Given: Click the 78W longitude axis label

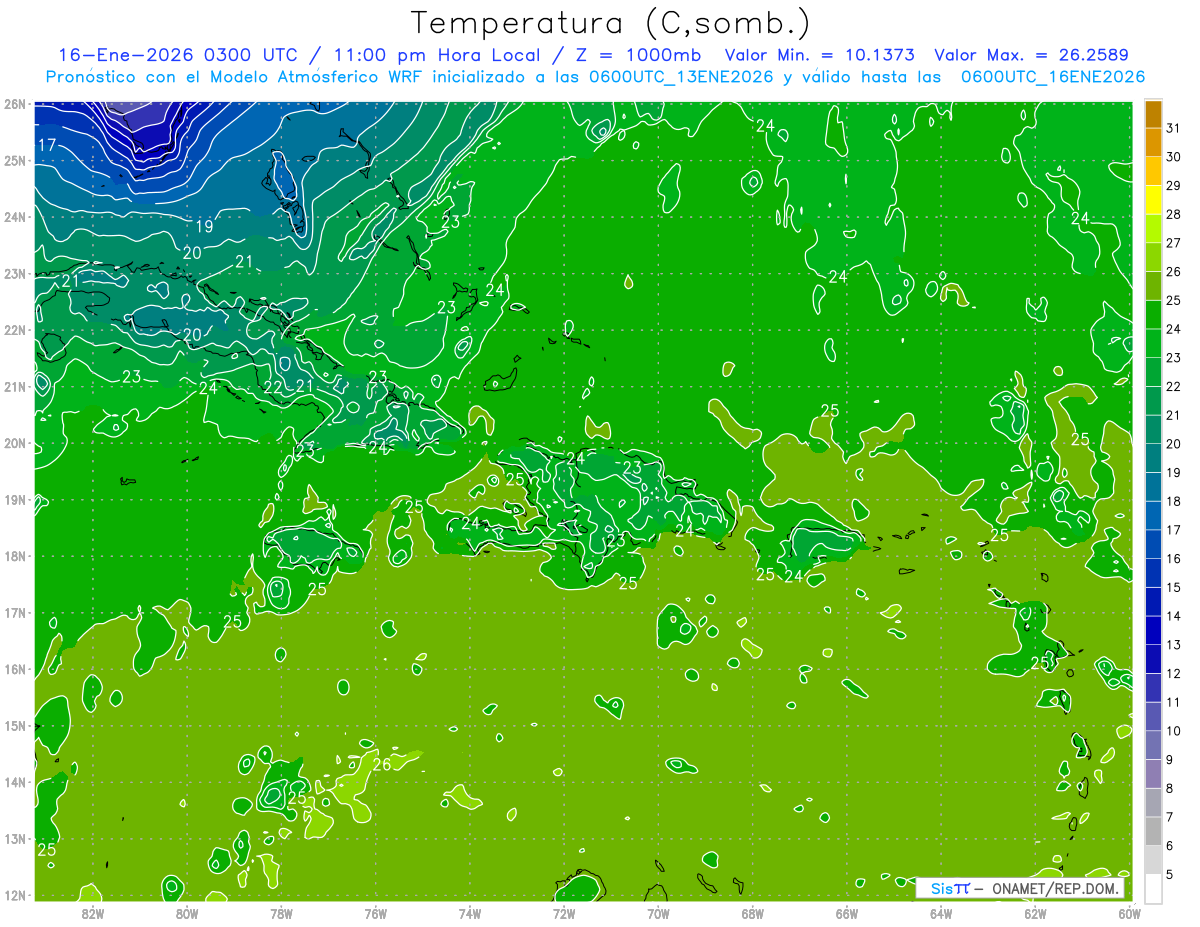Looking at the screenshot, I should pos(281,912).
